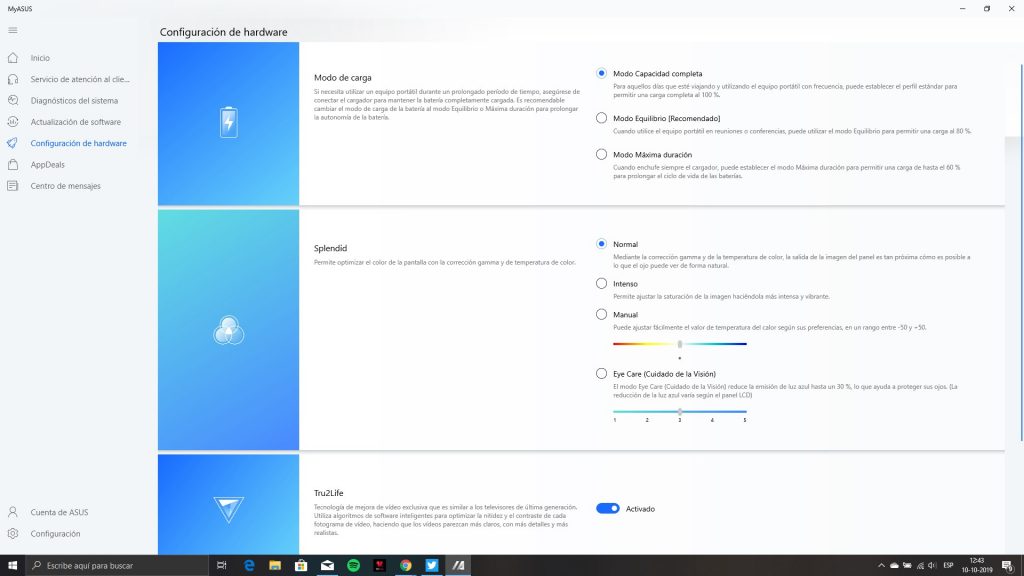Click the network icon in system tray
Viewport: 1024px width, 576px height.
[x=920, y=566]
